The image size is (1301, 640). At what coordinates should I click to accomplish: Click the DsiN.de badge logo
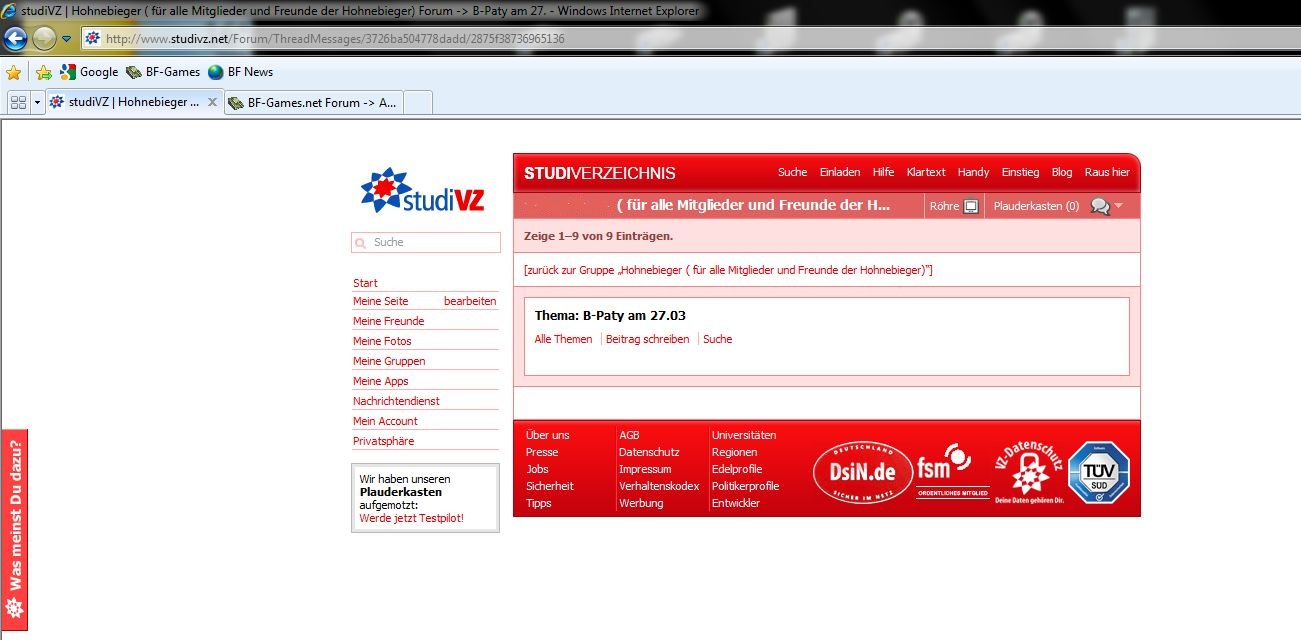[862, 470]
